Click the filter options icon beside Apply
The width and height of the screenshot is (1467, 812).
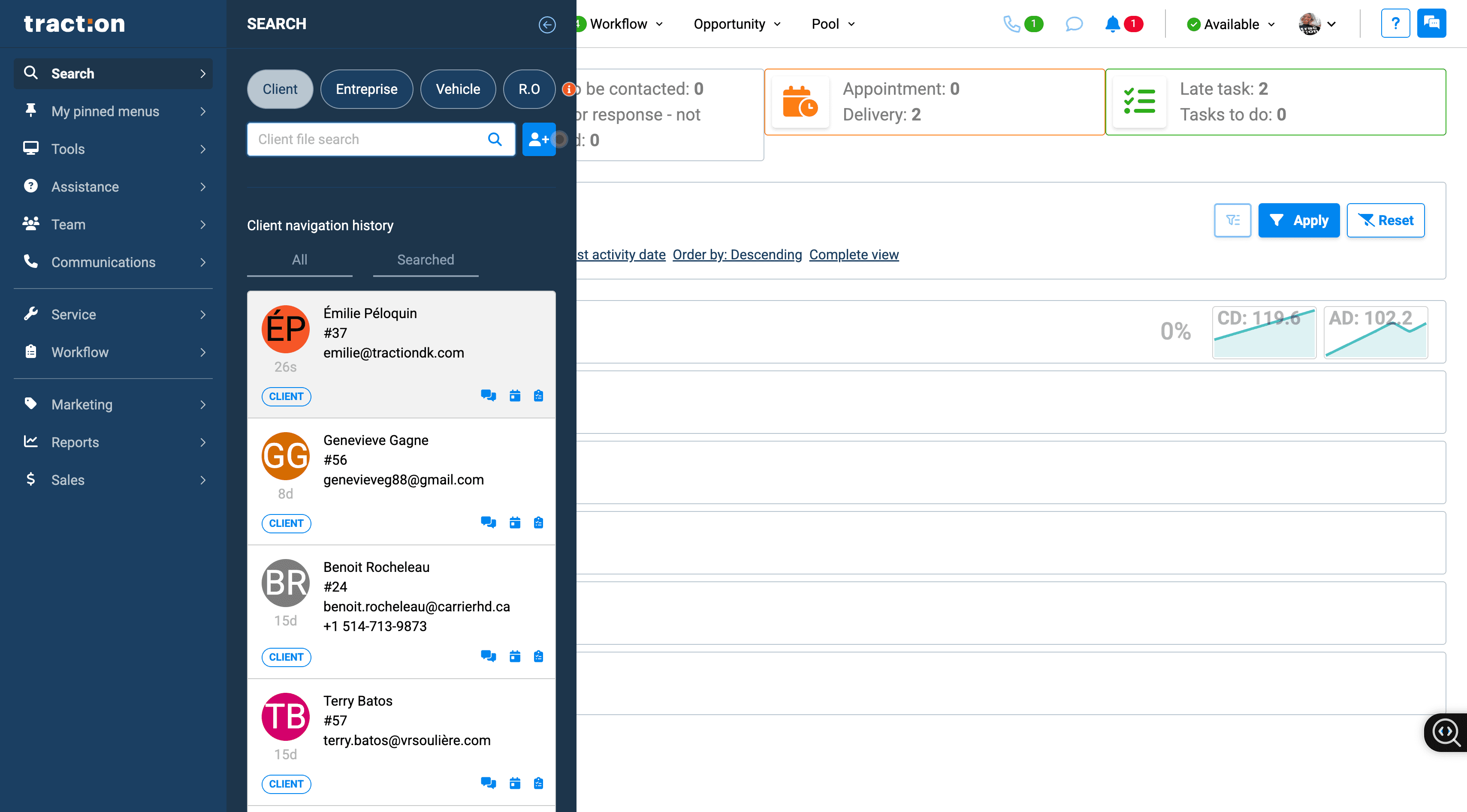coord(1232,220)
